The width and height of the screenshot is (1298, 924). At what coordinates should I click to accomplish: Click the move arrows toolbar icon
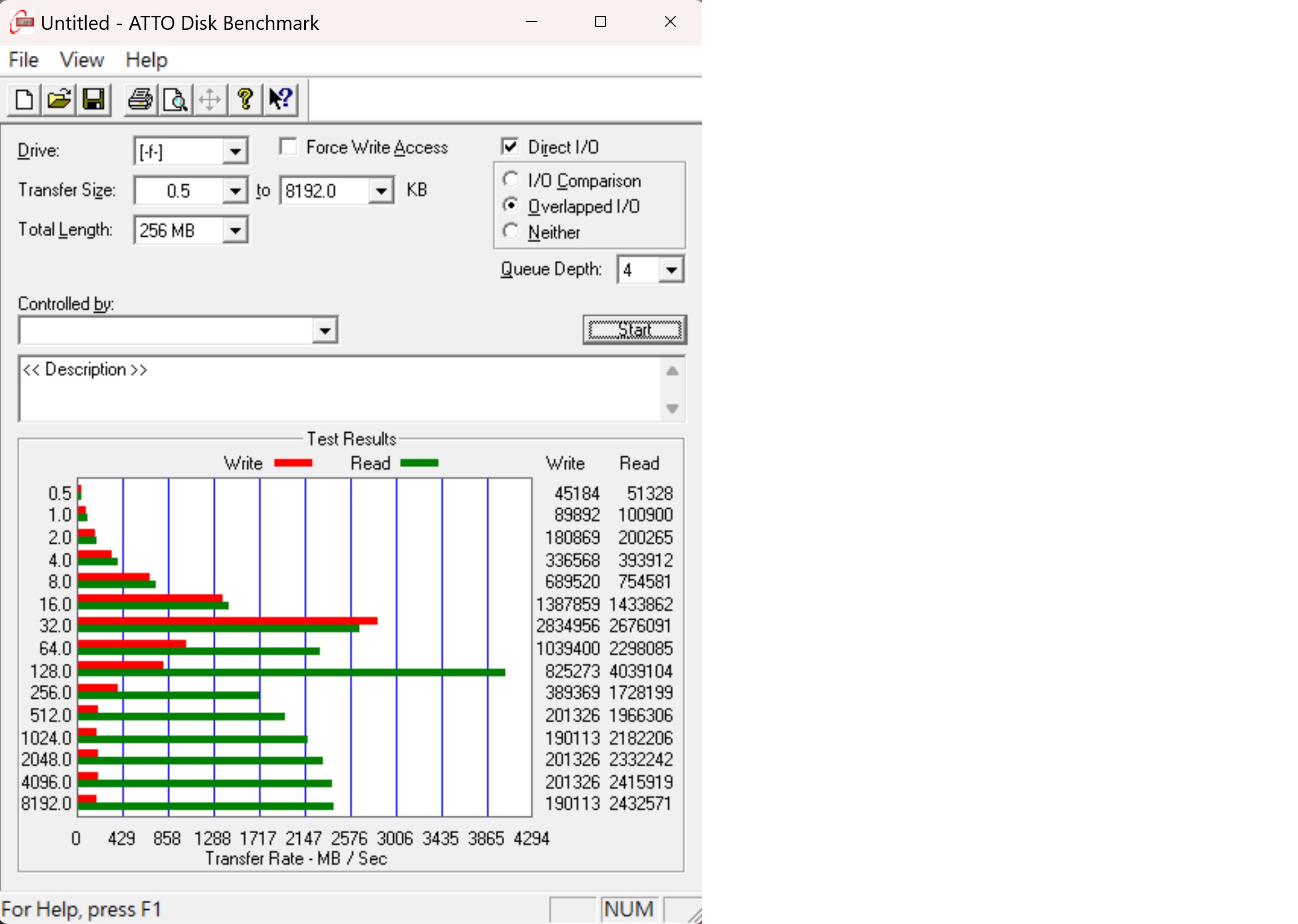[x=210, y=100]
